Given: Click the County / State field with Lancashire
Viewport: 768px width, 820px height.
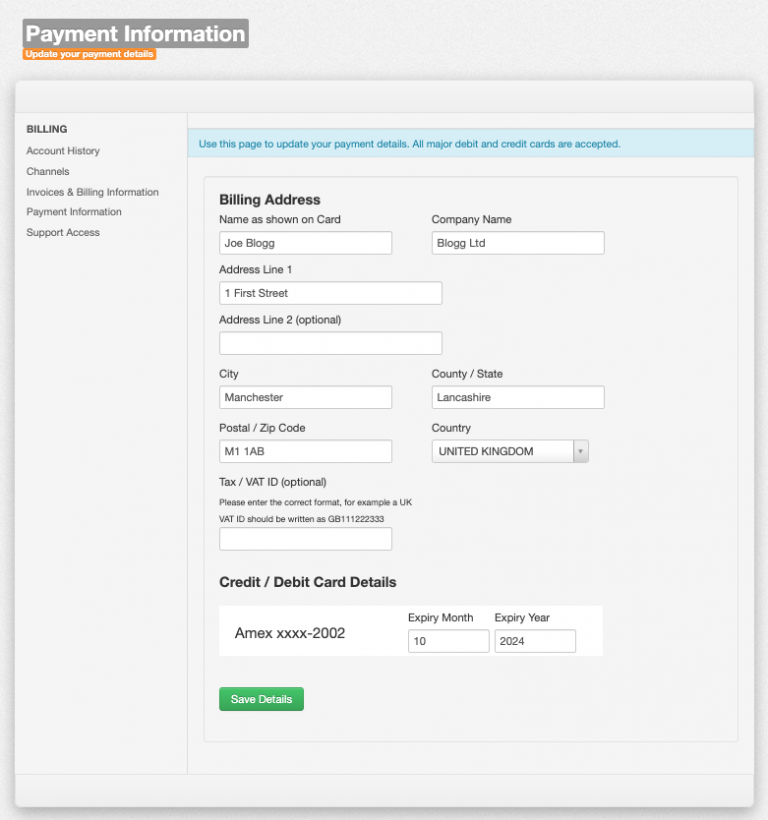Looking at the screenshot, I should click(x=517, y=396).
